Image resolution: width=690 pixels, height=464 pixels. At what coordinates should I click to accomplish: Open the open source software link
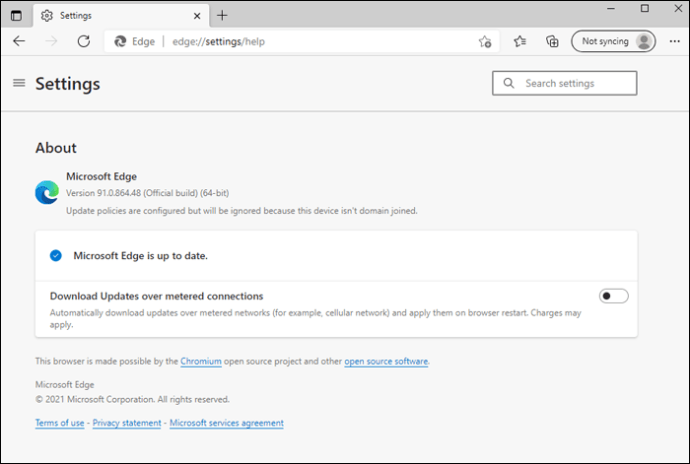click(x=386, y=361)
